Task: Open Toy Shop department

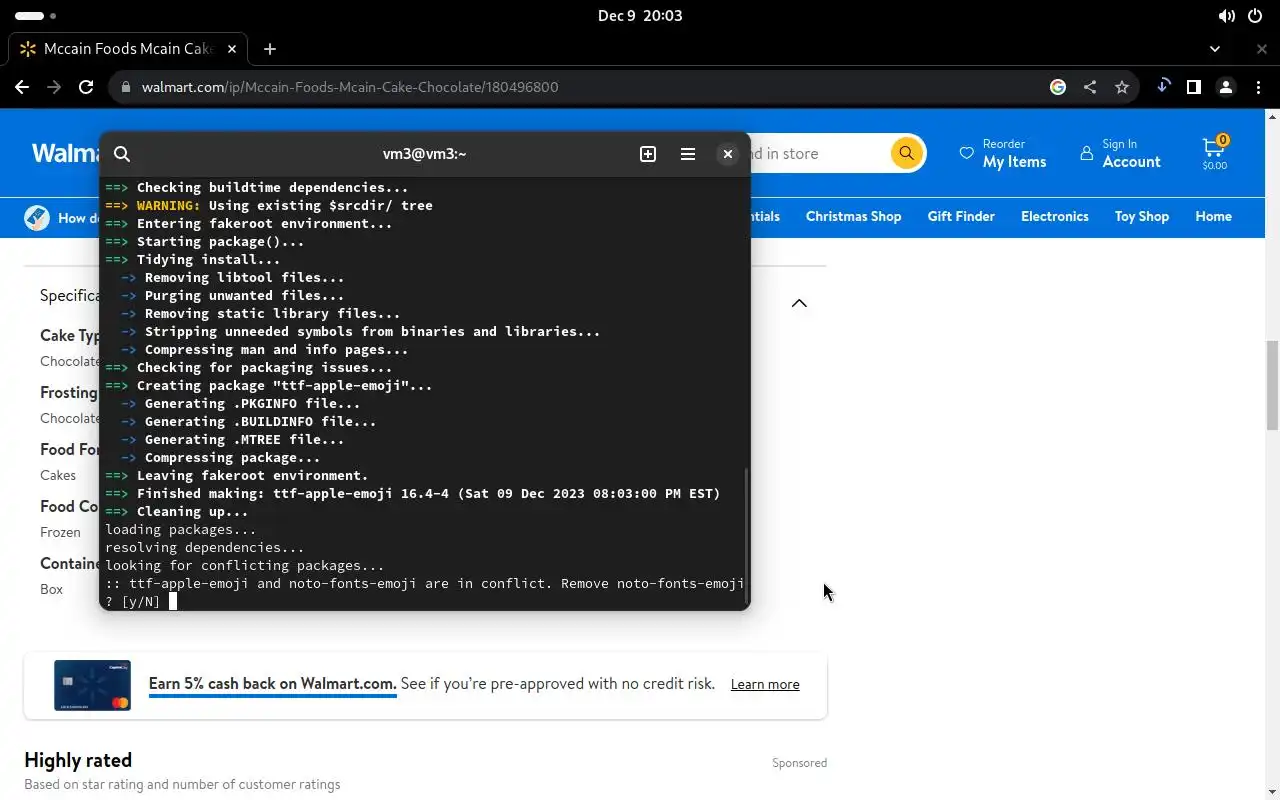Action: click(x=1142, y=216)
